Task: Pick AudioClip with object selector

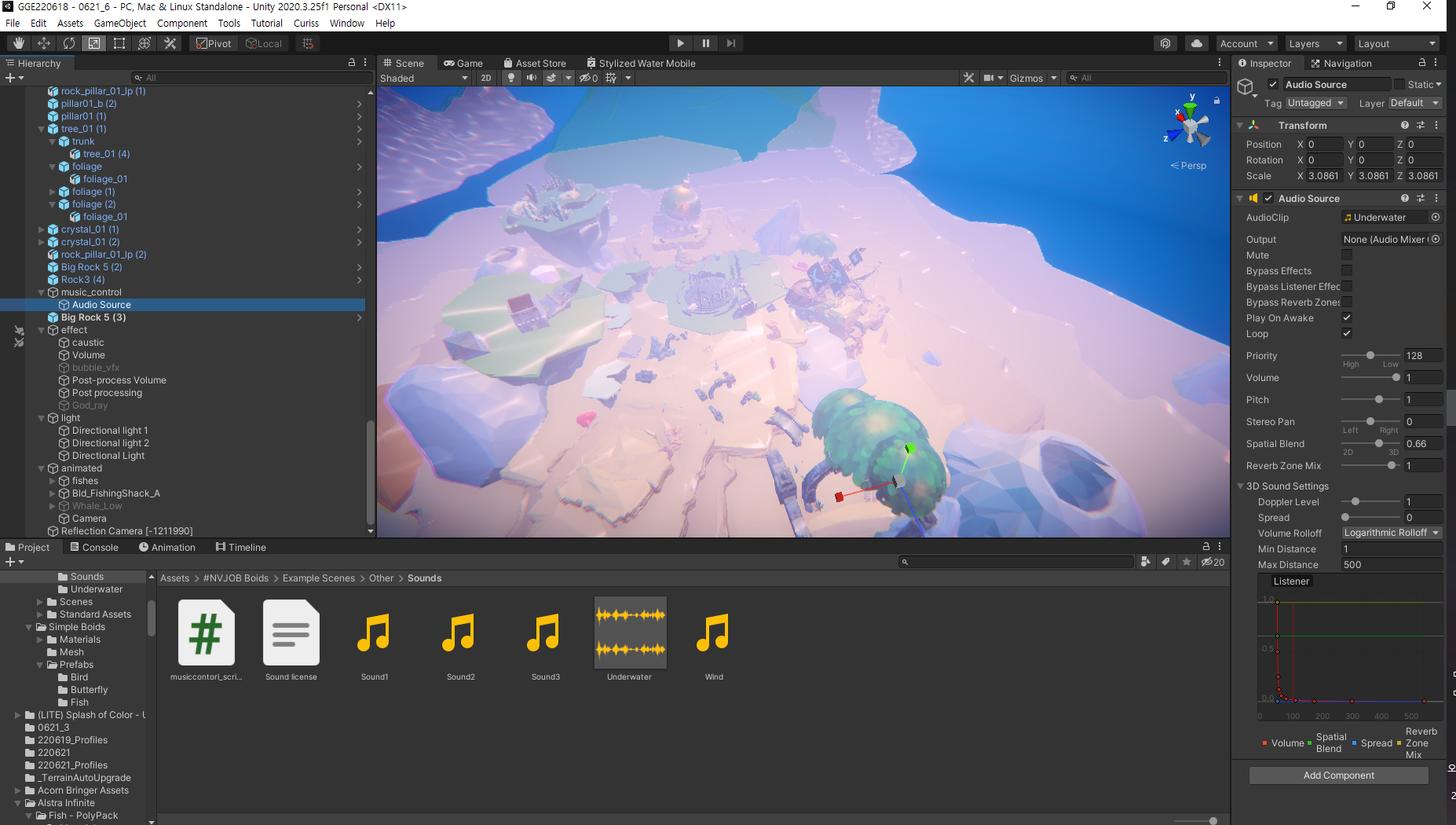Action: (1436, 218)
